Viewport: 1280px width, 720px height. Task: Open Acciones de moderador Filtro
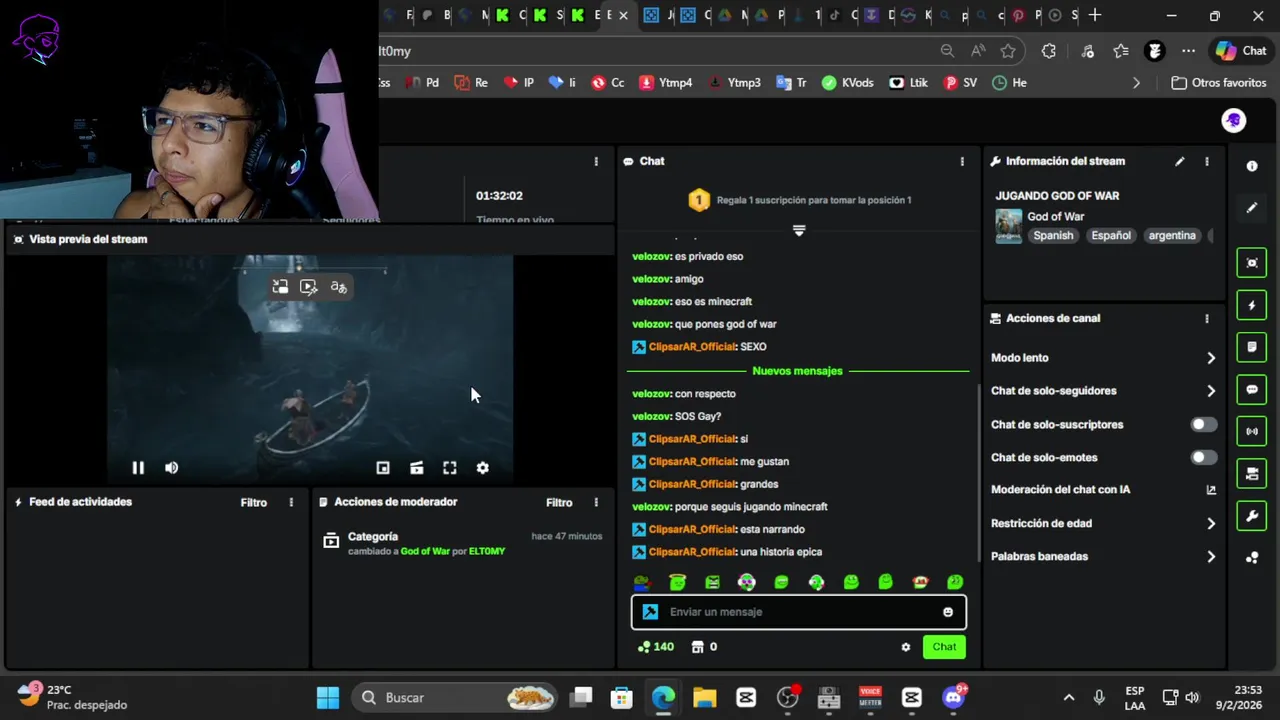point(559,503)
